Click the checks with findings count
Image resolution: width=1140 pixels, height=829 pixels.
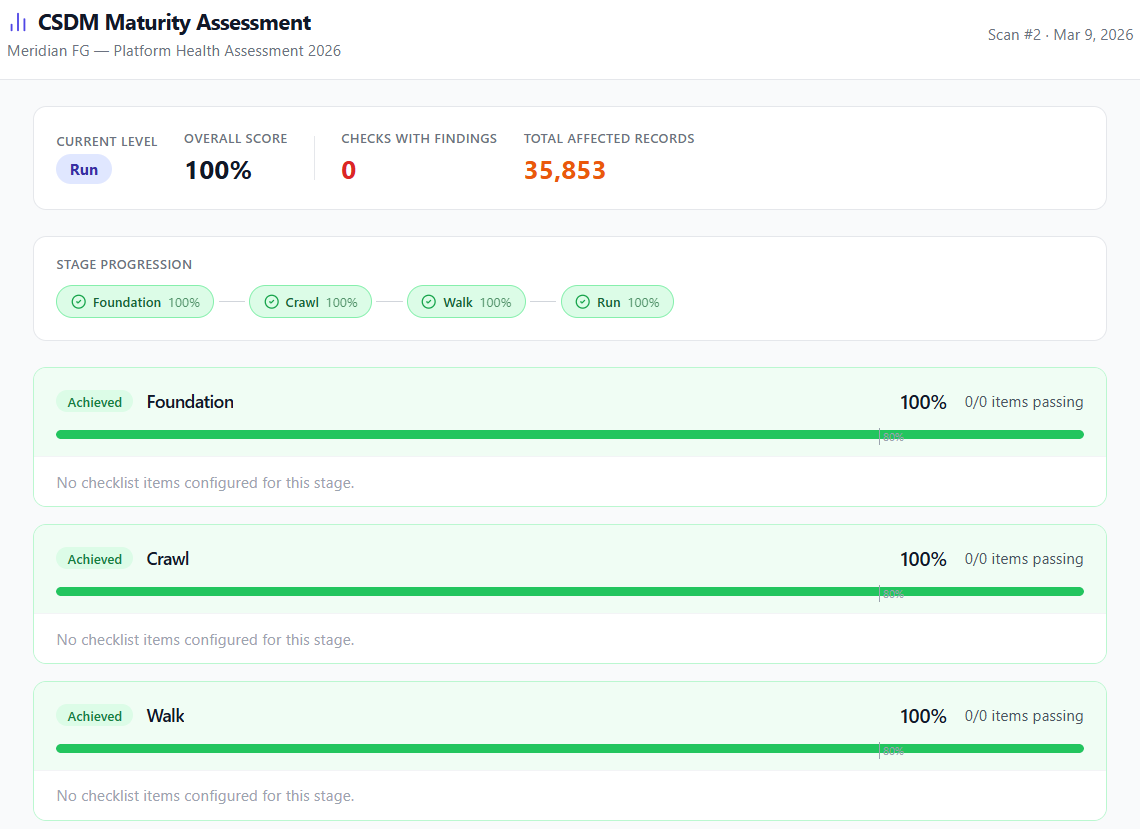(349, 171)
